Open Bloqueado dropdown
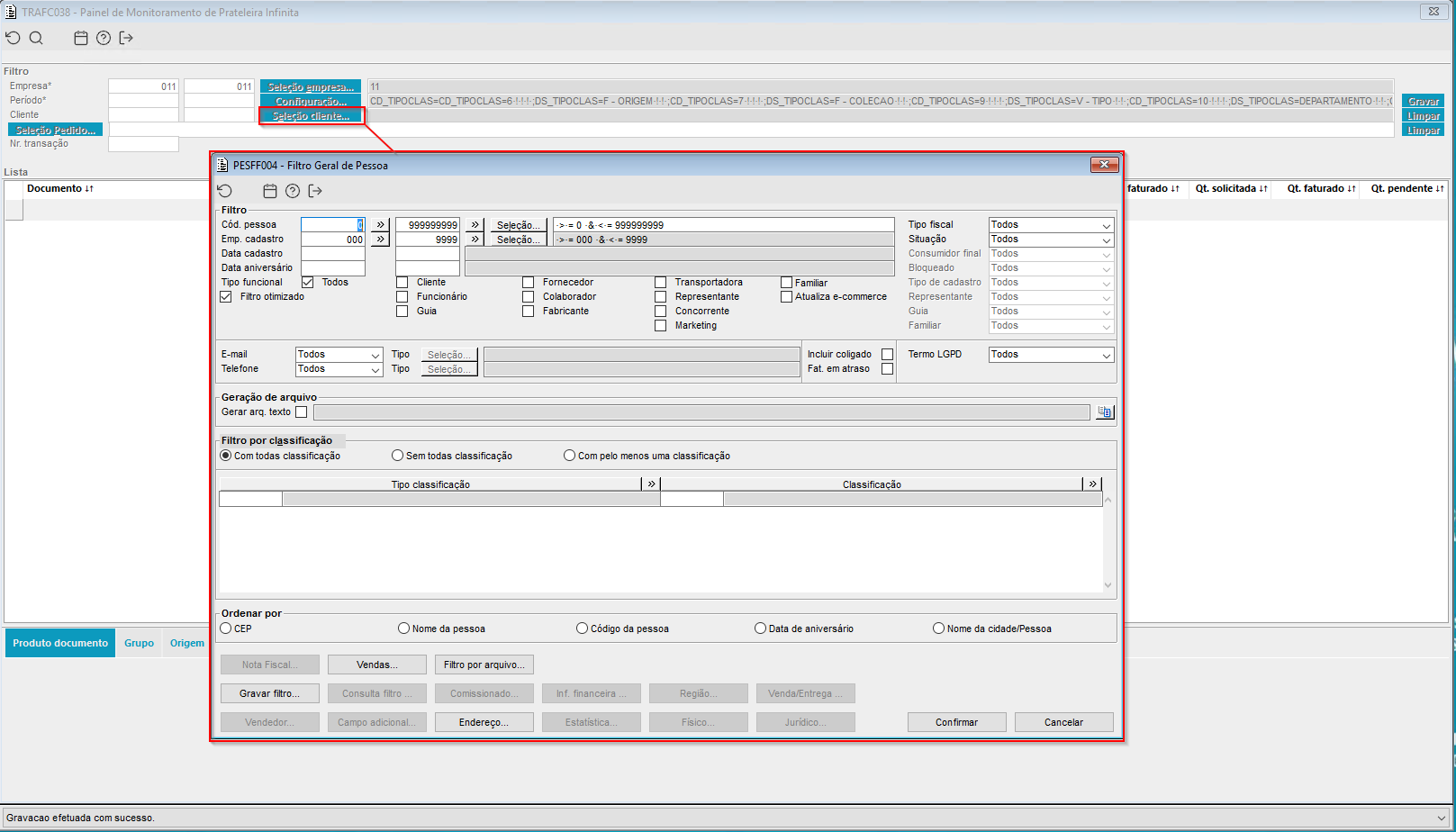Screen dimensions: 1456x832 tap(1051, 268)
